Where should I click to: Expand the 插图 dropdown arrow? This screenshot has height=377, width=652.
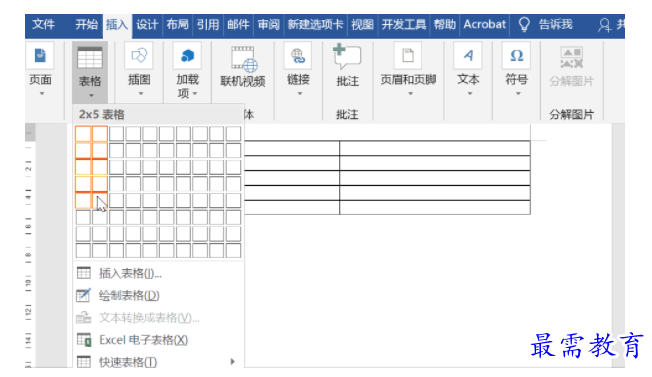click(141, 94)
